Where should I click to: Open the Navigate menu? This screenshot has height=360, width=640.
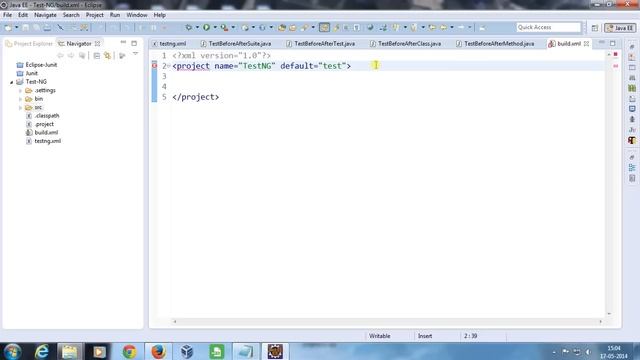pyautogui.click(x=45, y=15)
